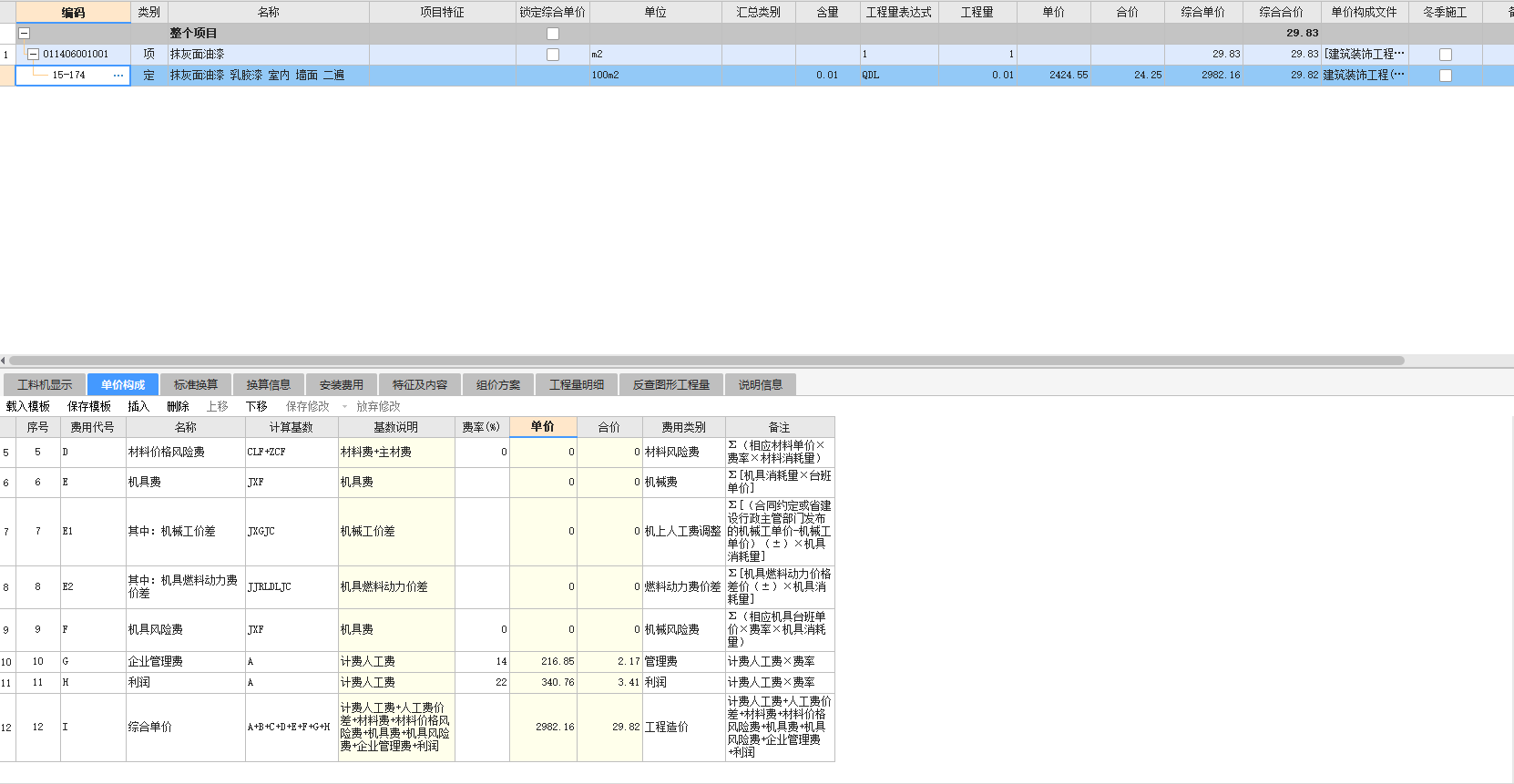
Task: Switch to the 组价方案 tab
Action: [x=498, y=384]
